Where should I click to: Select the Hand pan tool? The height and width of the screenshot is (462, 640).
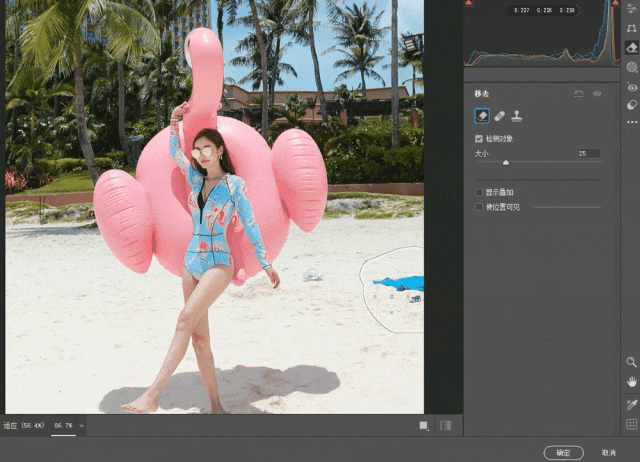point(631,382)
